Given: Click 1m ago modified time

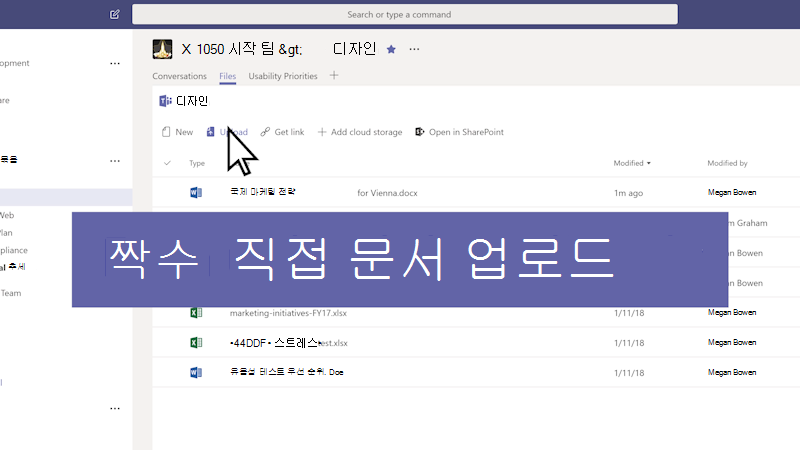Looking at the screenshot, I should click(x=628, y=193).
